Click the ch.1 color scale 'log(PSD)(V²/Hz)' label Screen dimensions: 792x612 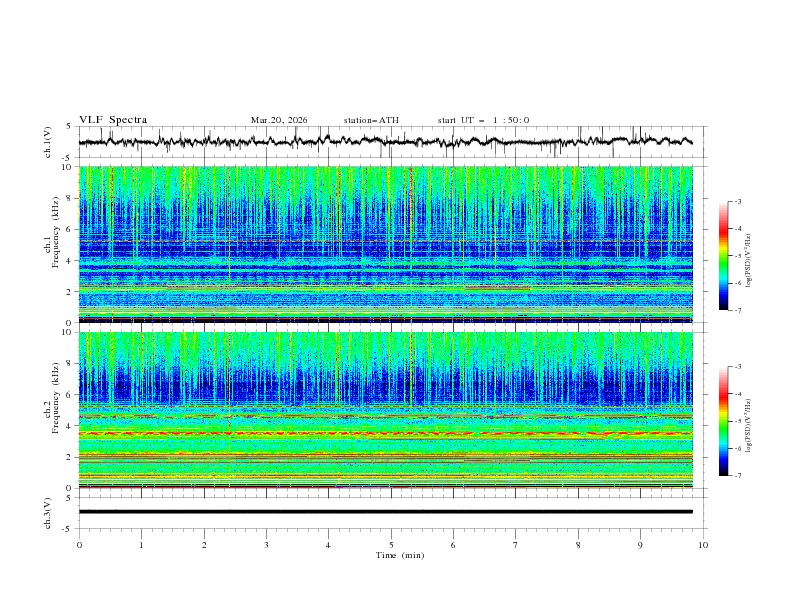click(x=749, y=261)
